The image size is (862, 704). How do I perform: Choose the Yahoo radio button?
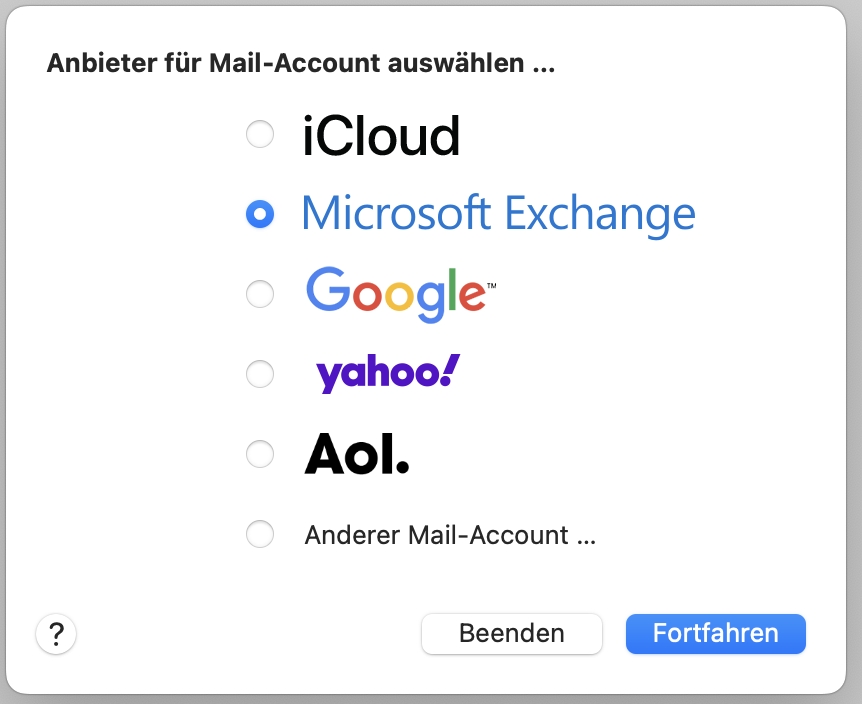[x=260, y=374]
